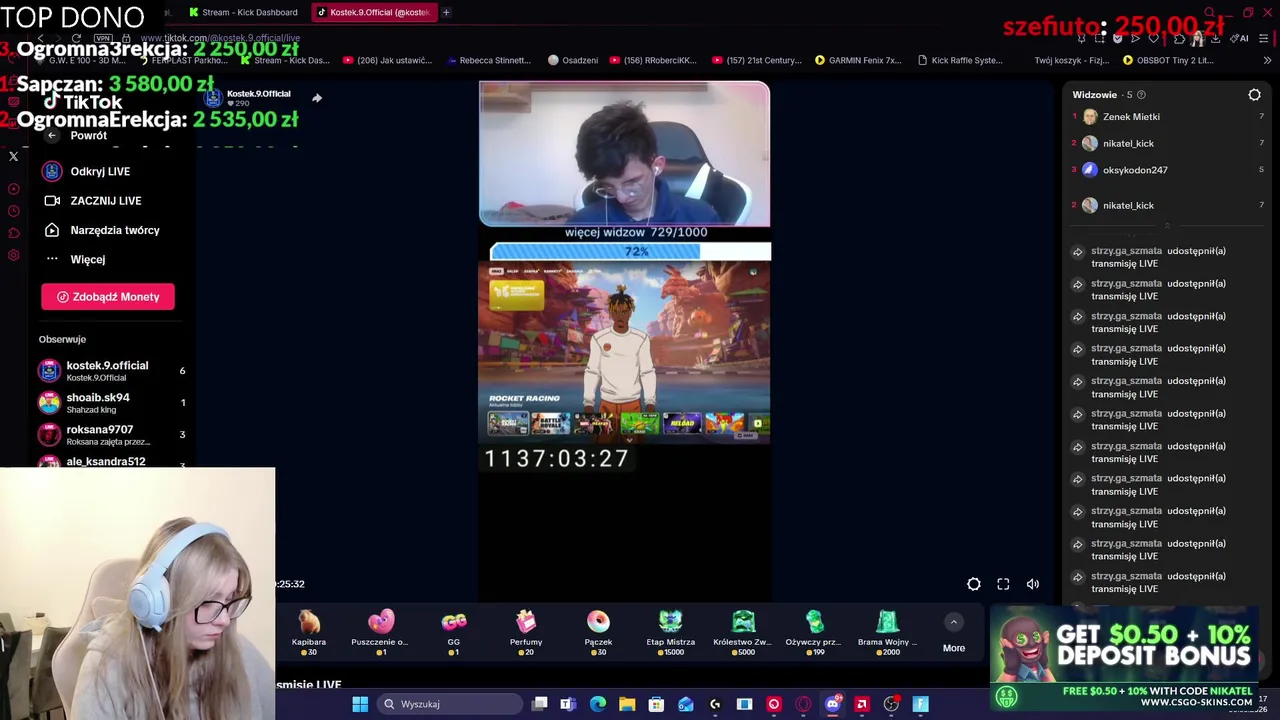Expand the bookmarks overflow chevron

[x=1266, y=60]
